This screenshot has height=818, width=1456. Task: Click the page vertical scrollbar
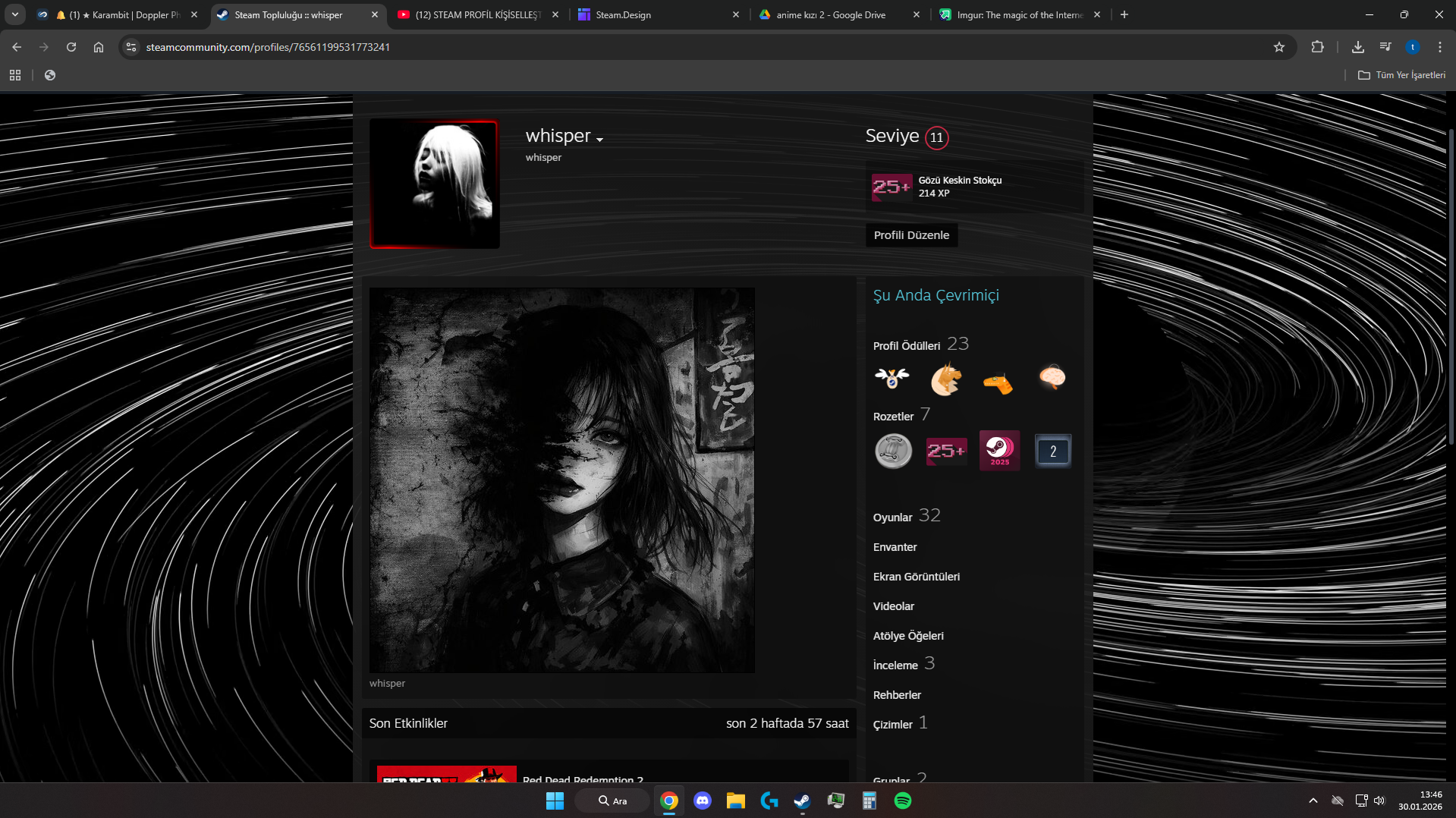click(x=1451, y=288)
